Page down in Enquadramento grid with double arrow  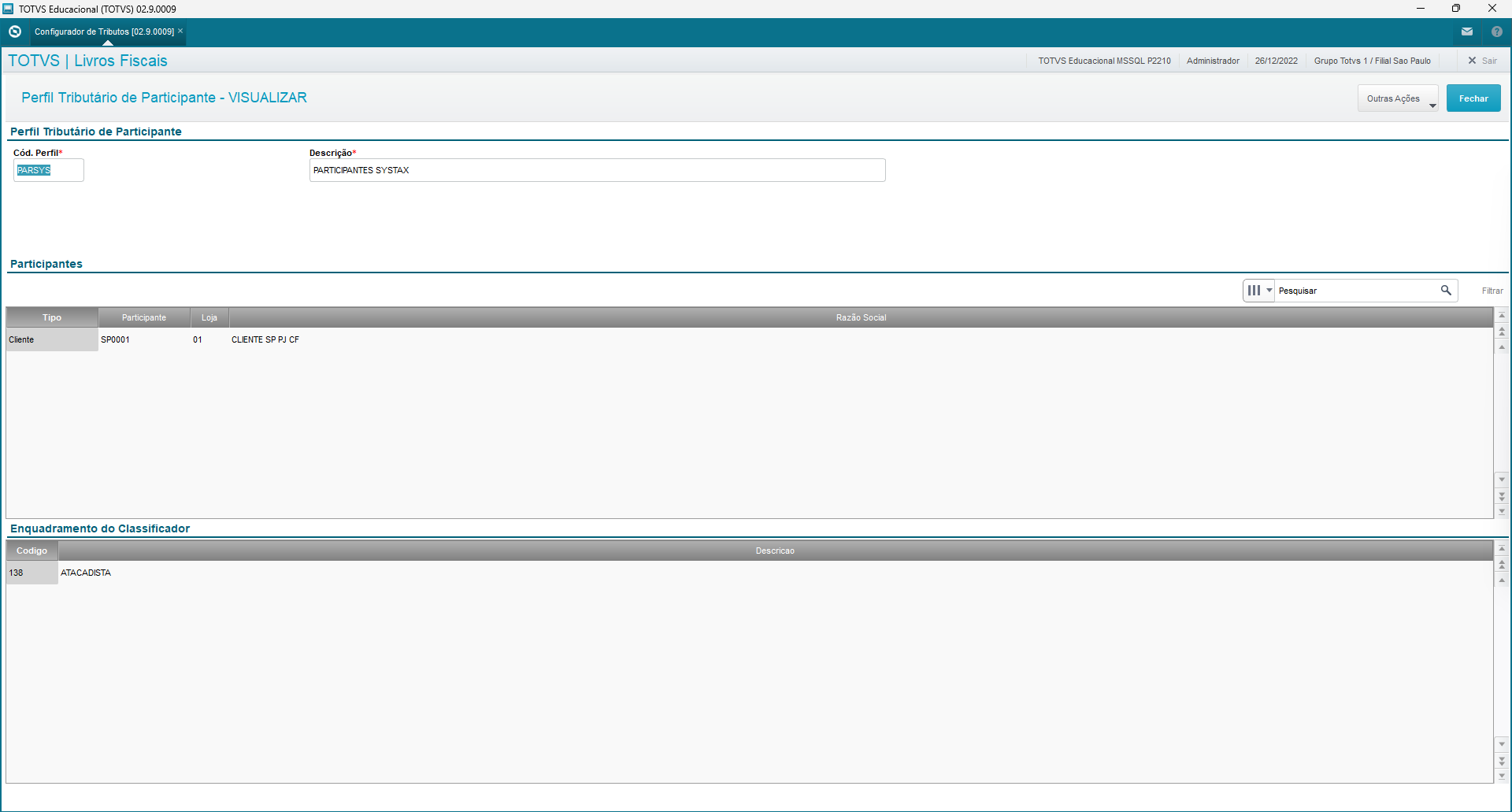(x=1502, y=761)
